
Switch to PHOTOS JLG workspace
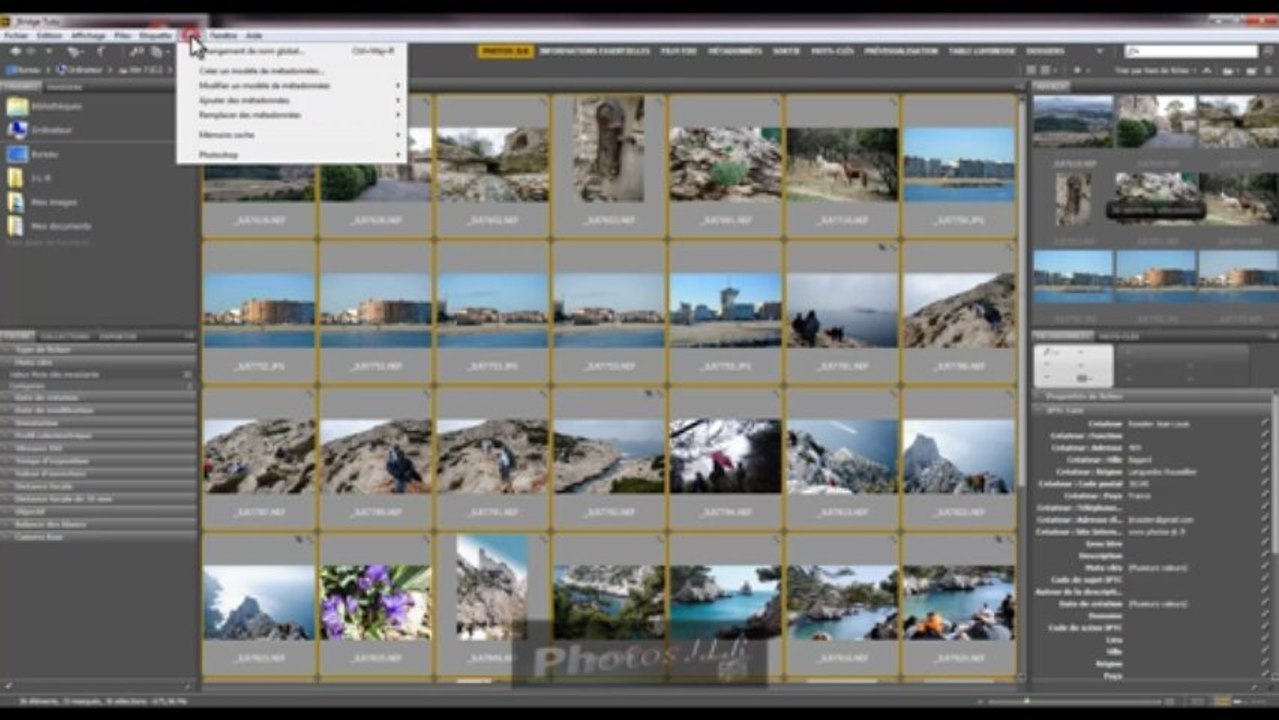505,51
